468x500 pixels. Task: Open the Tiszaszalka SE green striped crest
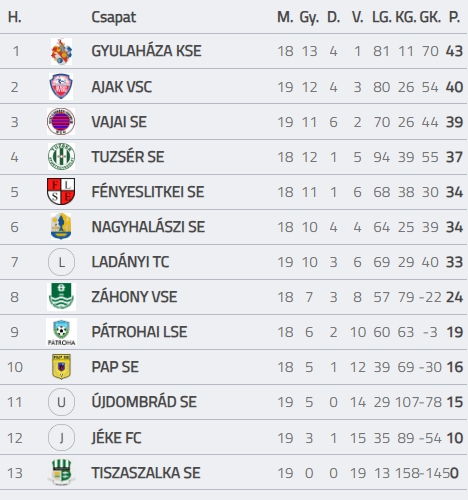click(x=61, y=472)
